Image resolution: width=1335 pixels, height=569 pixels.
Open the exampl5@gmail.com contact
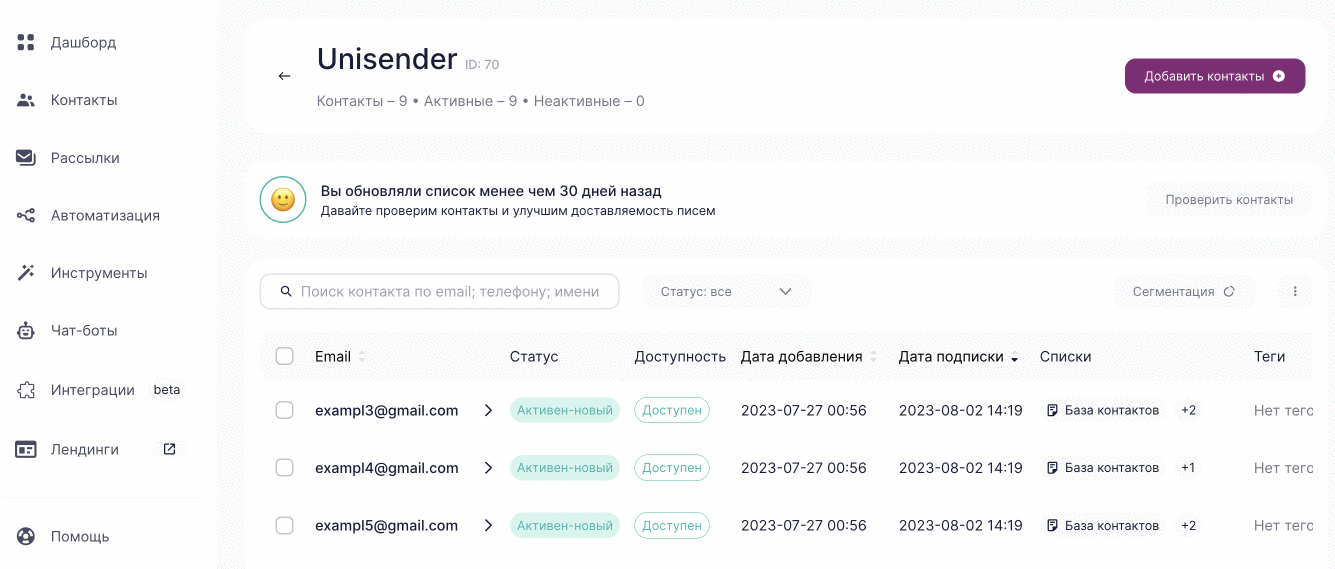386,525
